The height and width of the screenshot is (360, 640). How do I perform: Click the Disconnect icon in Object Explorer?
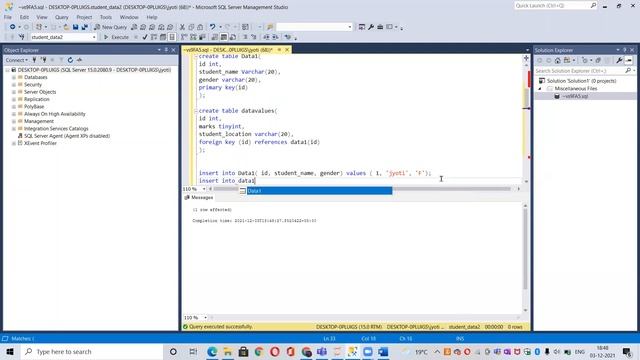[x=43, y=60]
